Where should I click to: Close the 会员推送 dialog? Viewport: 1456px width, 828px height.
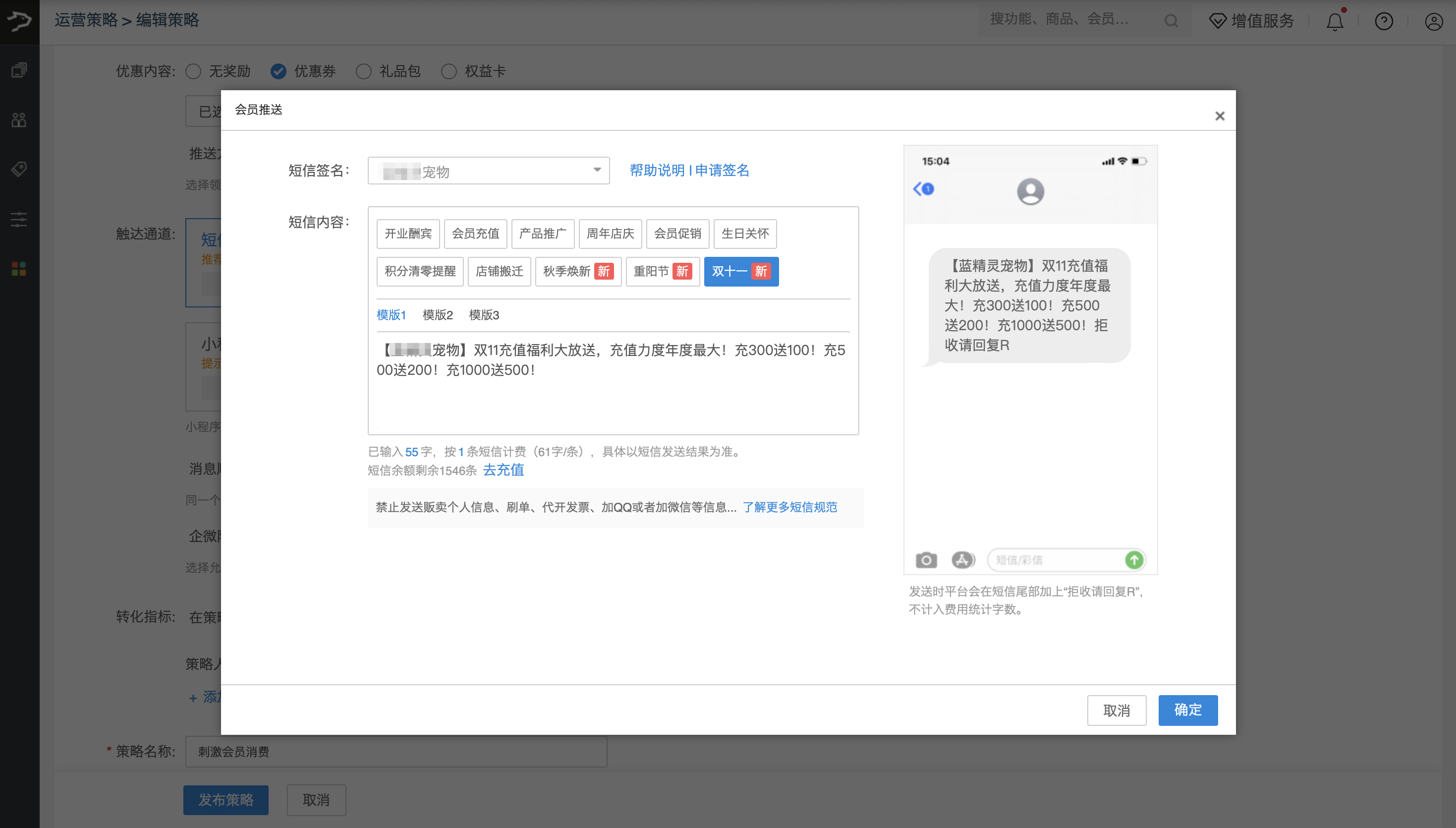[x=1220, y=116]
